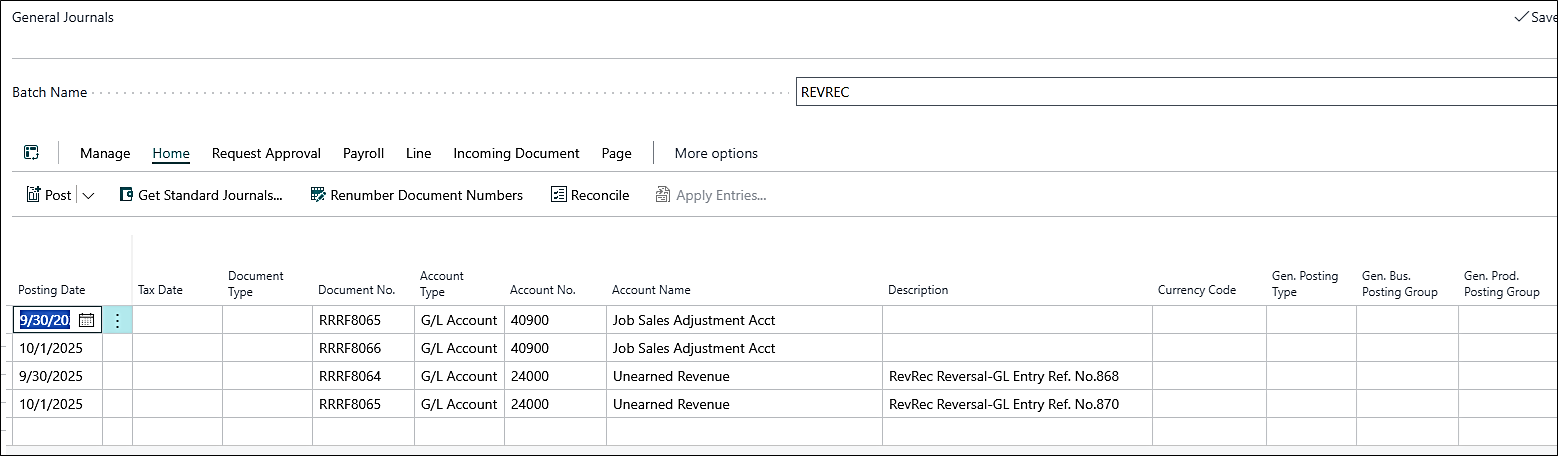Viewport: 1558px width, 456px height.
Task: Expand the Post dropdown arrow
Action: [x=88, y=196]
